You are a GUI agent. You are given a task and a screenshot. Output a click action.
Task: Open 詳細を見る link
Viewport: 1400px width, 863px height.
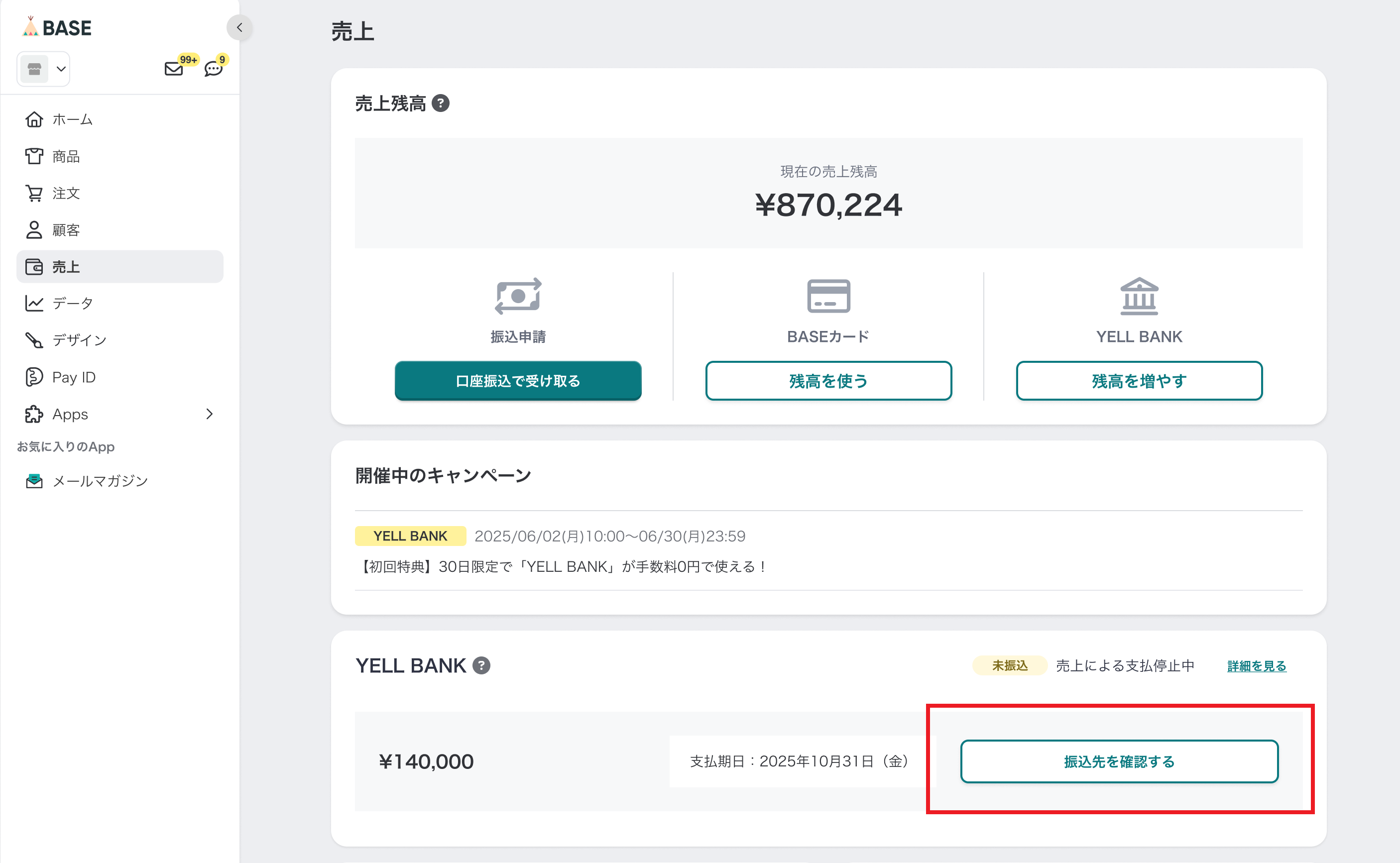(x=1256, y=665)
